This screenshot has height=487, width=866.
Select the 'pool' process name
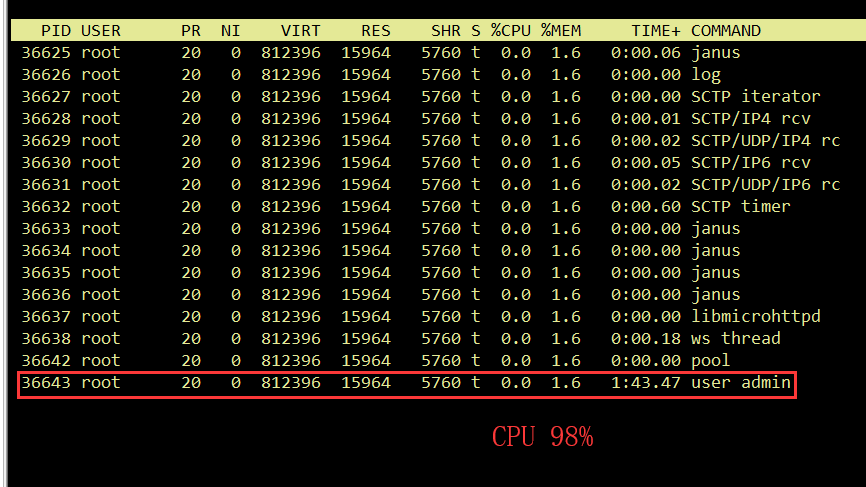click(x=711, y=361)
